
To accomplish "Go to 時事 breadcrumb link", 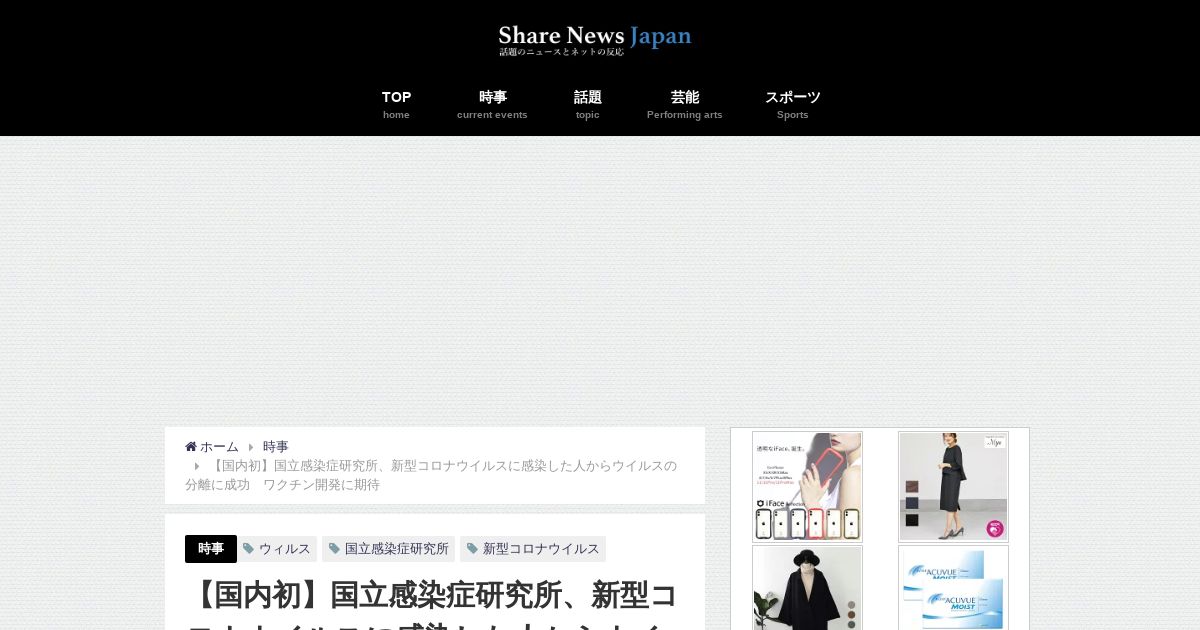I will coord(276,447).
